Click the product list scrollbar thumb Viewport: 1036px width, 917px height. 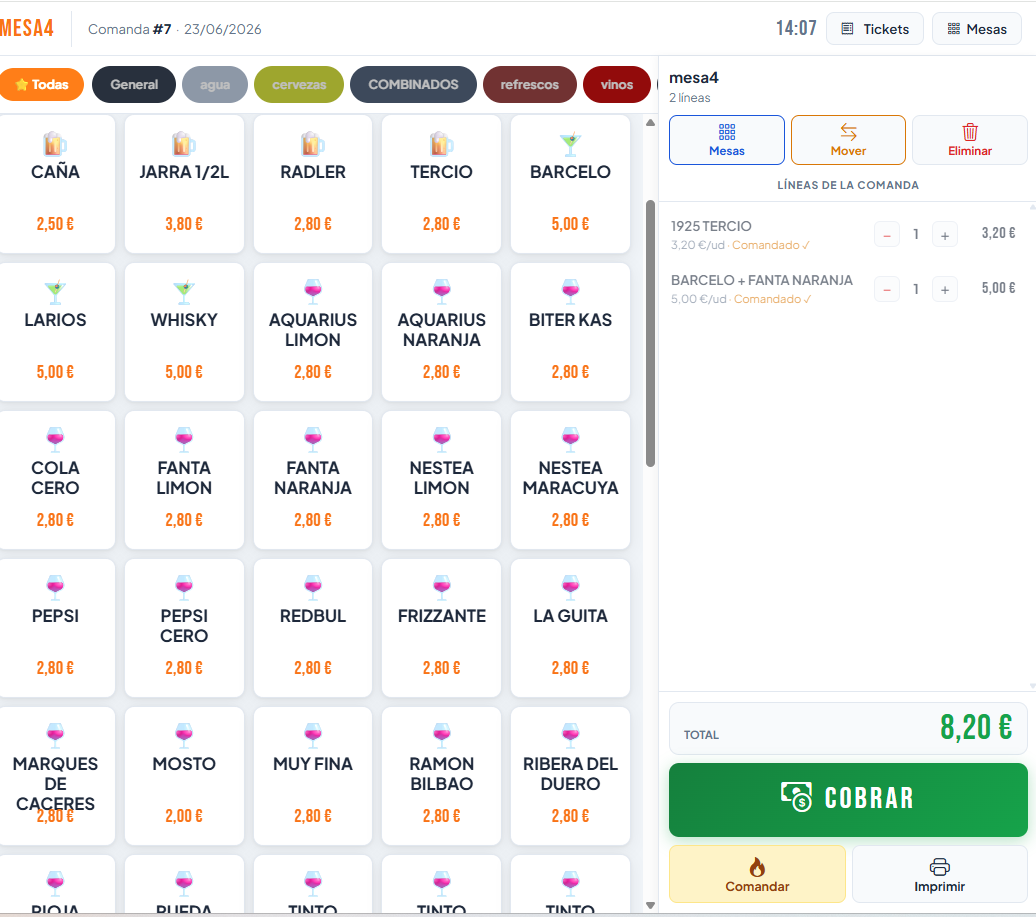pos(650,334)
